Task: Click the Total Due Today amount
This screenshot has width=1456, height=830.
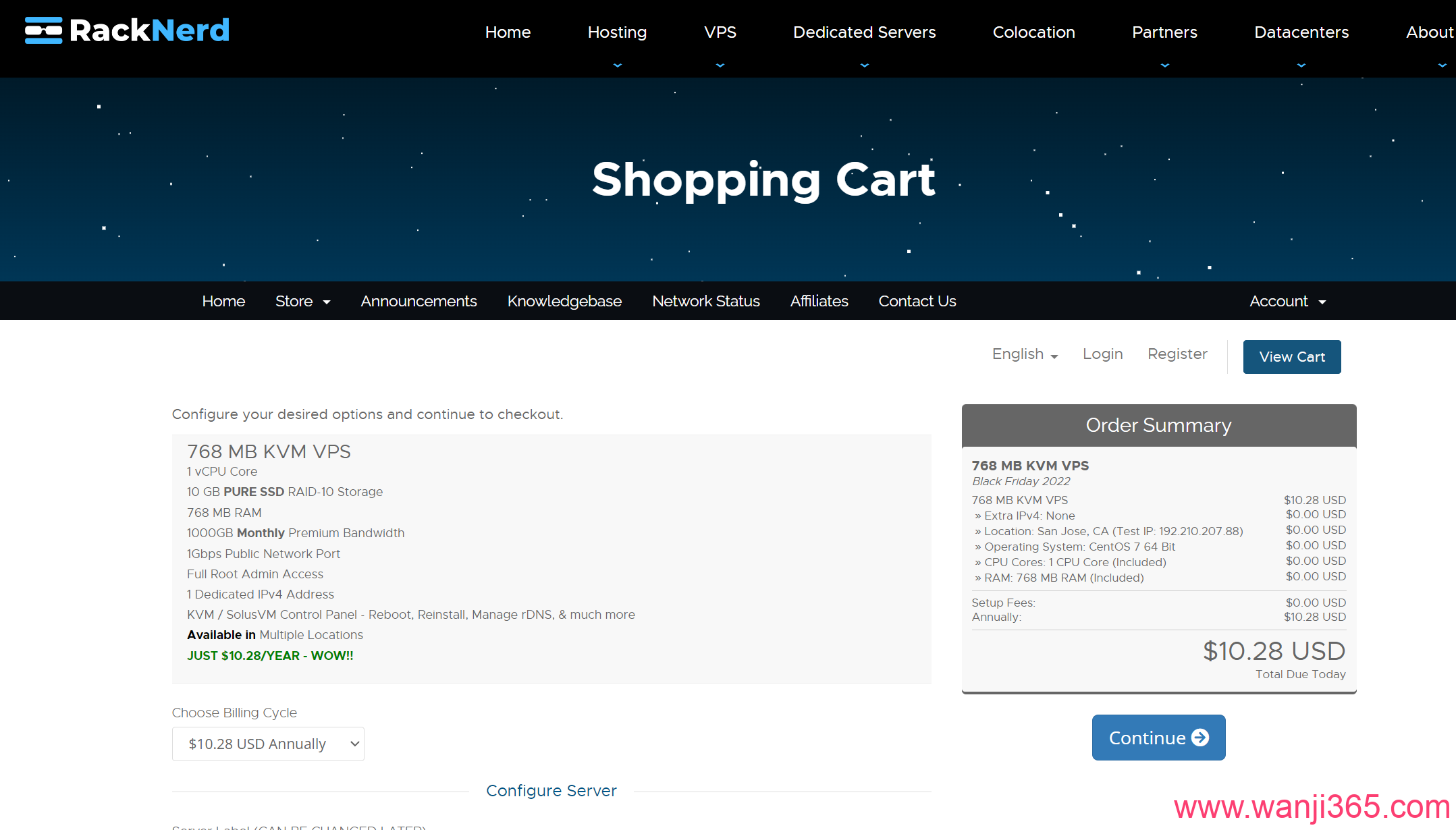Action: 1274,651
